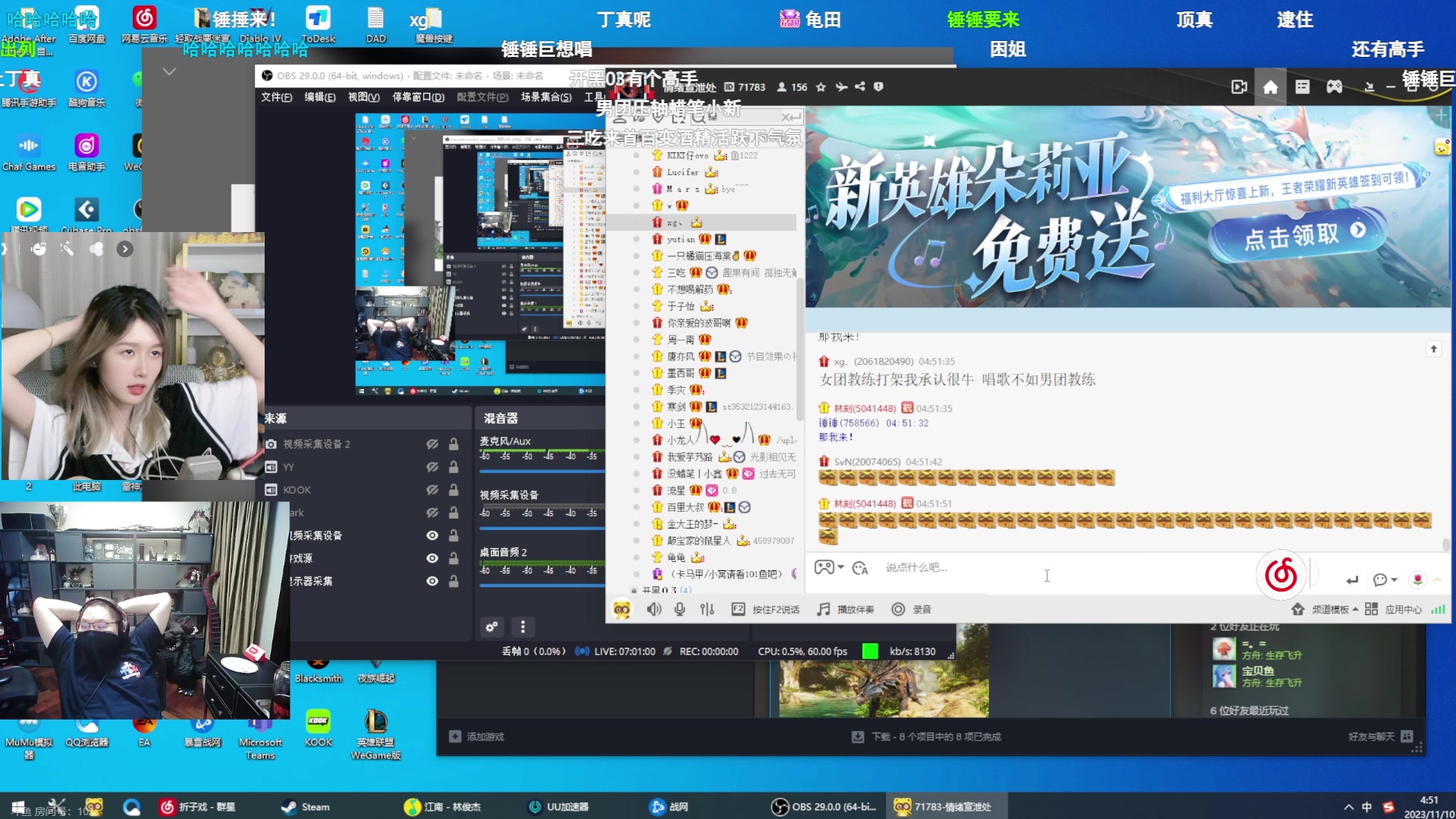This screenshot has width=1456, height=819.
Task: Select user 唐亦风 in YY member list
Action: click(680, 356)
